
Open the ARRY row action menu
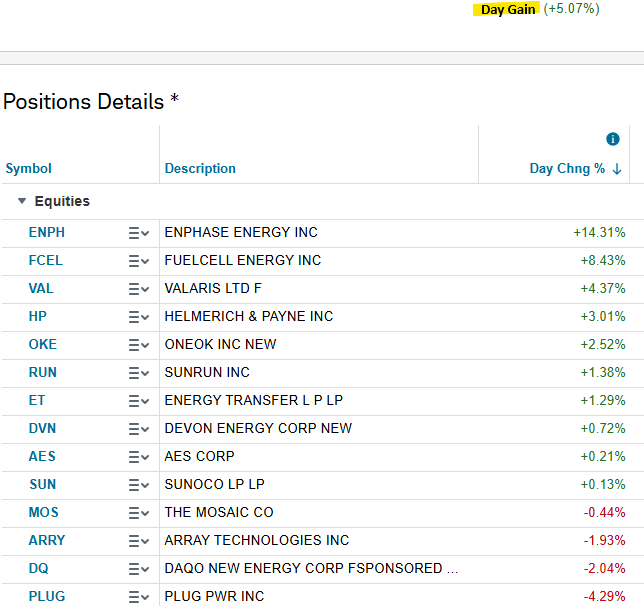pyautogui.click(x=138, y=541)
